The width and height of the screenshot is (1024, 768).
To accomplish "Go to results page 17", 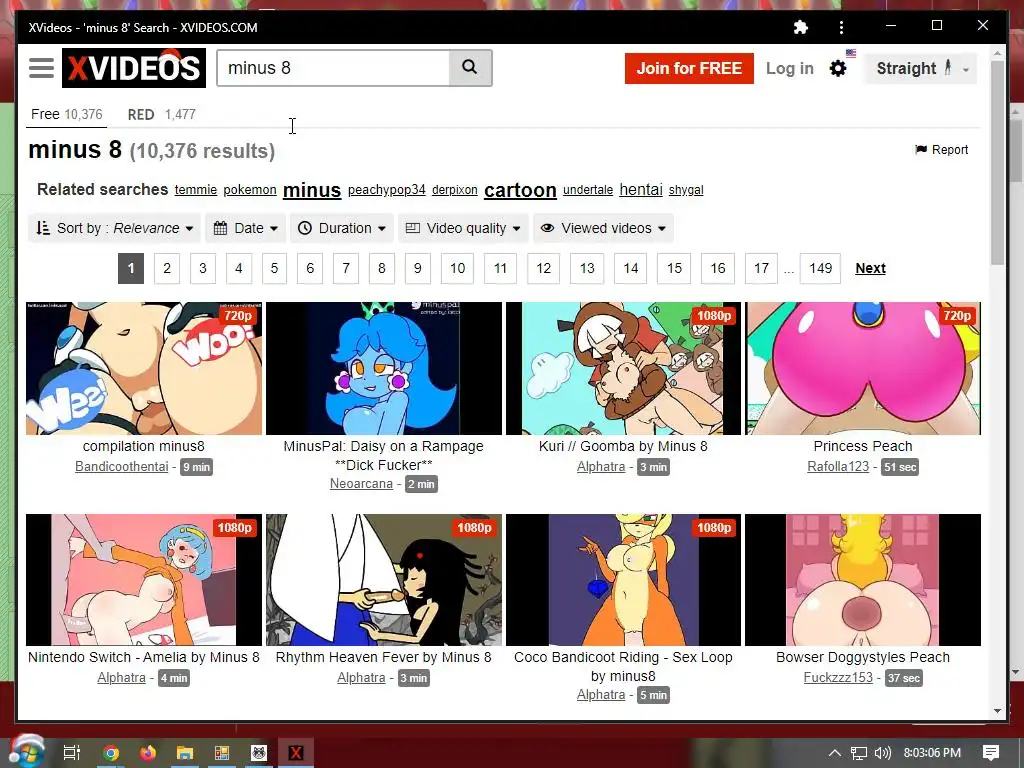I will (x=761, y=268).
